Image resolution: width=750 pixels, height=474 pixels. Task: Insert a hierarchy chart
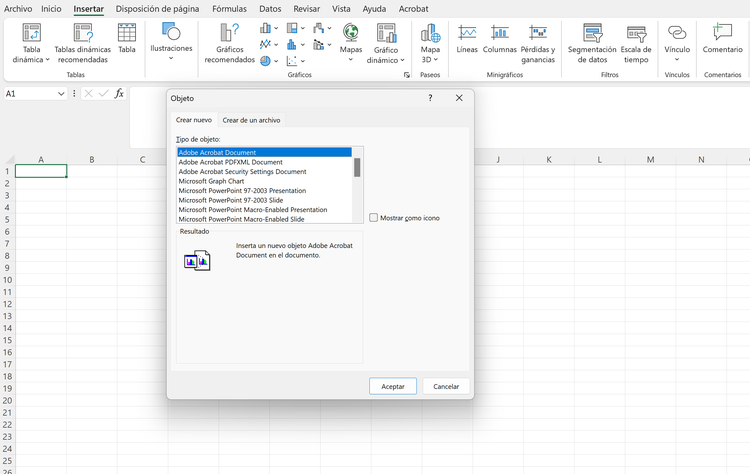(292, 28)
